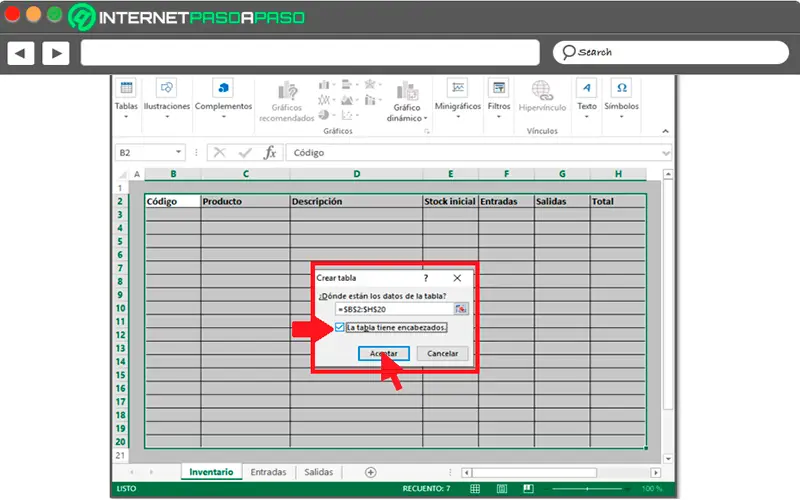The width and height of the screenshot is (800, 500).
Task: Click the 100 % zoom level
Action: 652,489
